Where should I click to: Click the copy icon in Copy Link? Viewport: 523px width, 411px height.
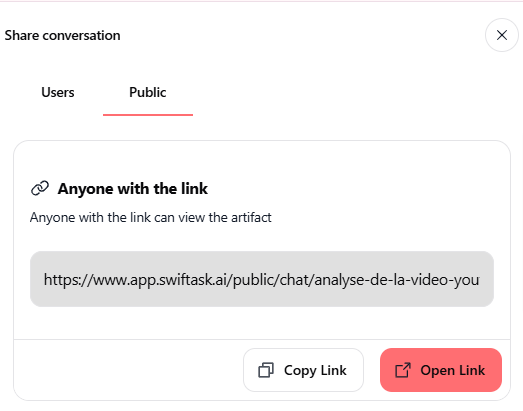(266, 370)
